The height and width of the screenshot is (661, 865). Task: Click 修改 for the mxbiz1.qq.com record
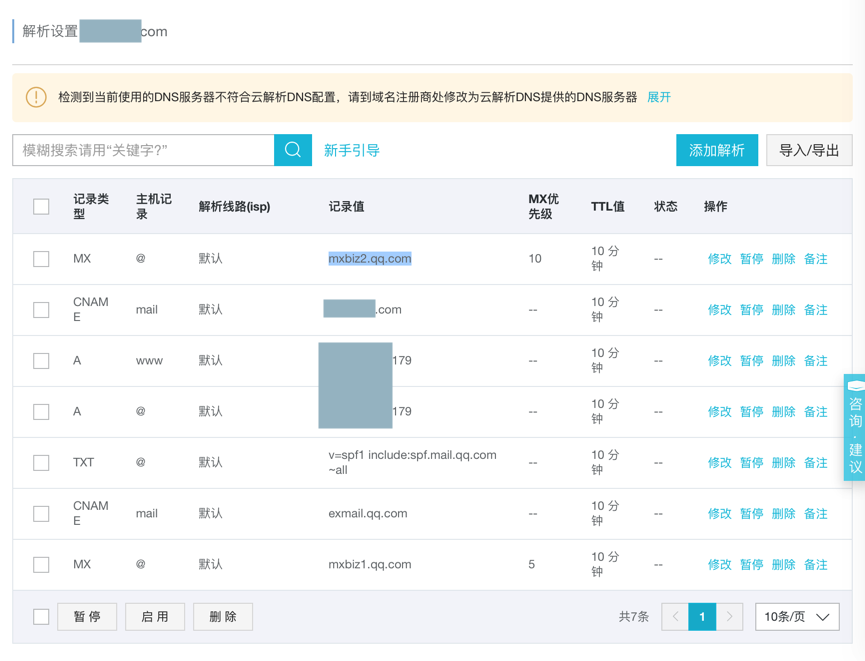pyautogui.click(x=720, y=565)
